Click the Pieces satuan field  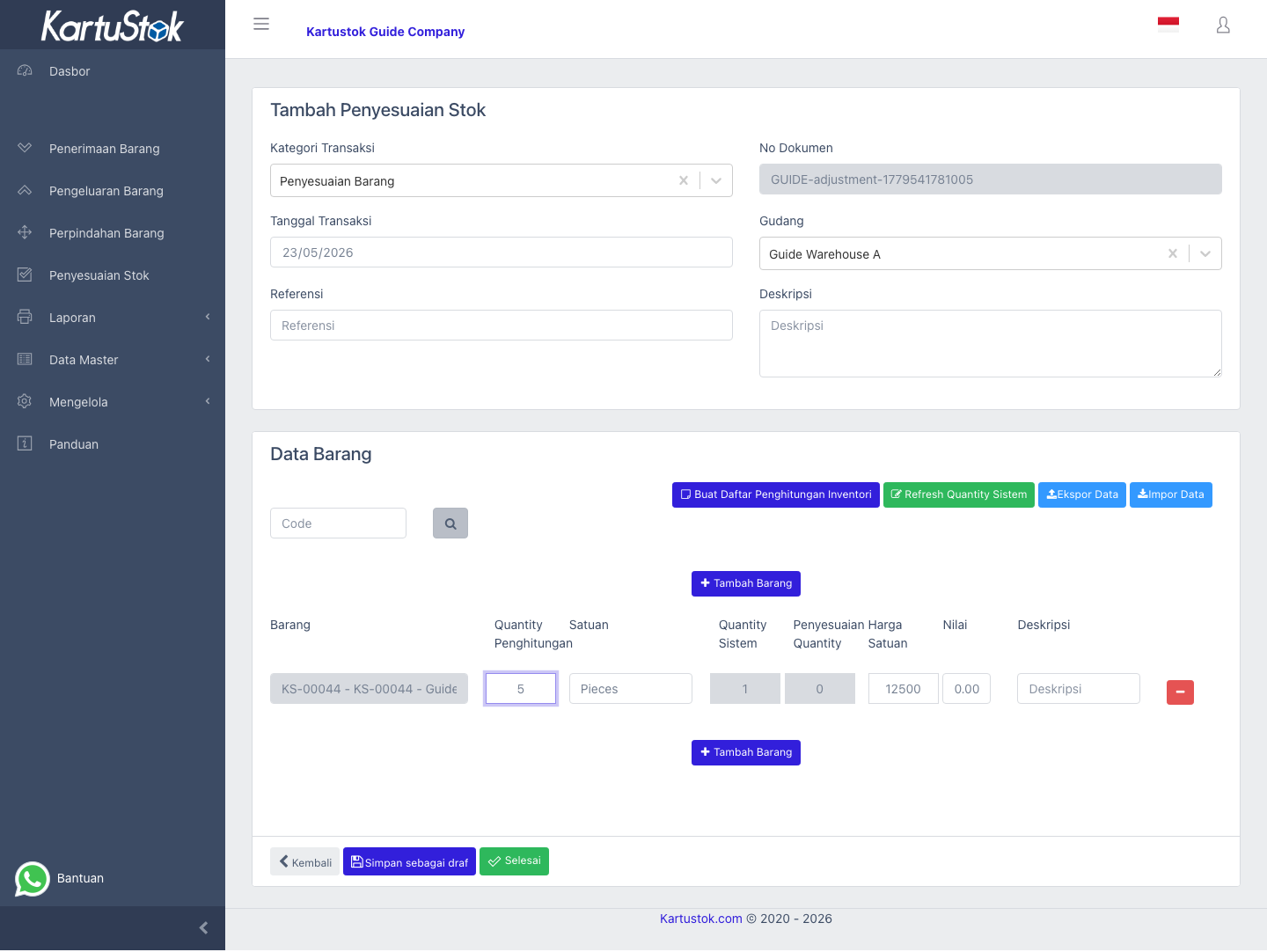631,689
